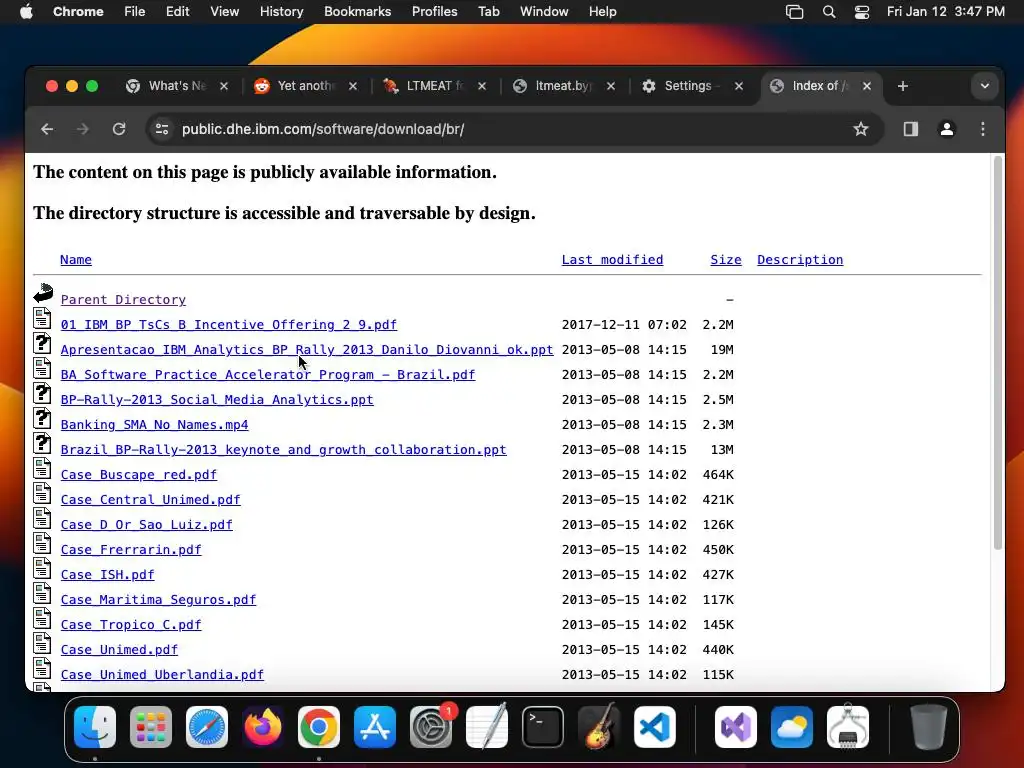The height and width of the screenshot is (768, 1024).
Task: Open the Parent Directory link
Action: click(x=123, y=300)
